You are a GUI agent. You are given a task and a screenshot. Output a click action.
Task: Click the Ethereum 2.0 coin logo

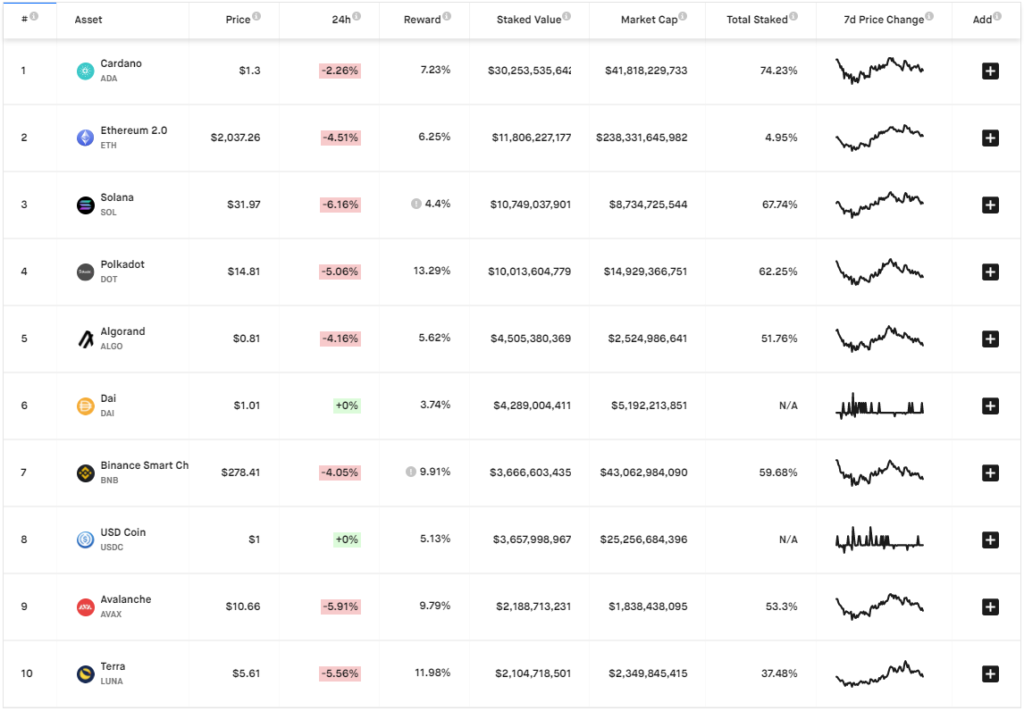85,138
